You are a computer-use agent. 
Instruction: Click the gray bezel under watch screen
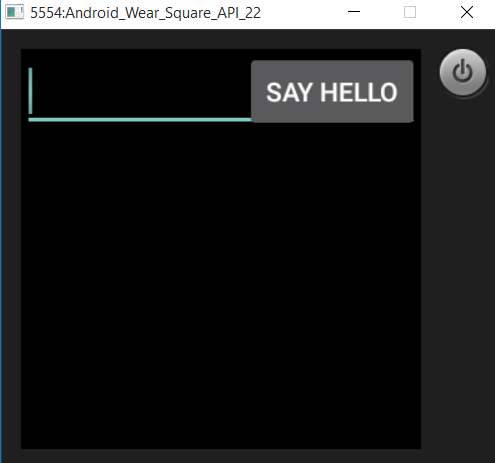coord(221,456)
